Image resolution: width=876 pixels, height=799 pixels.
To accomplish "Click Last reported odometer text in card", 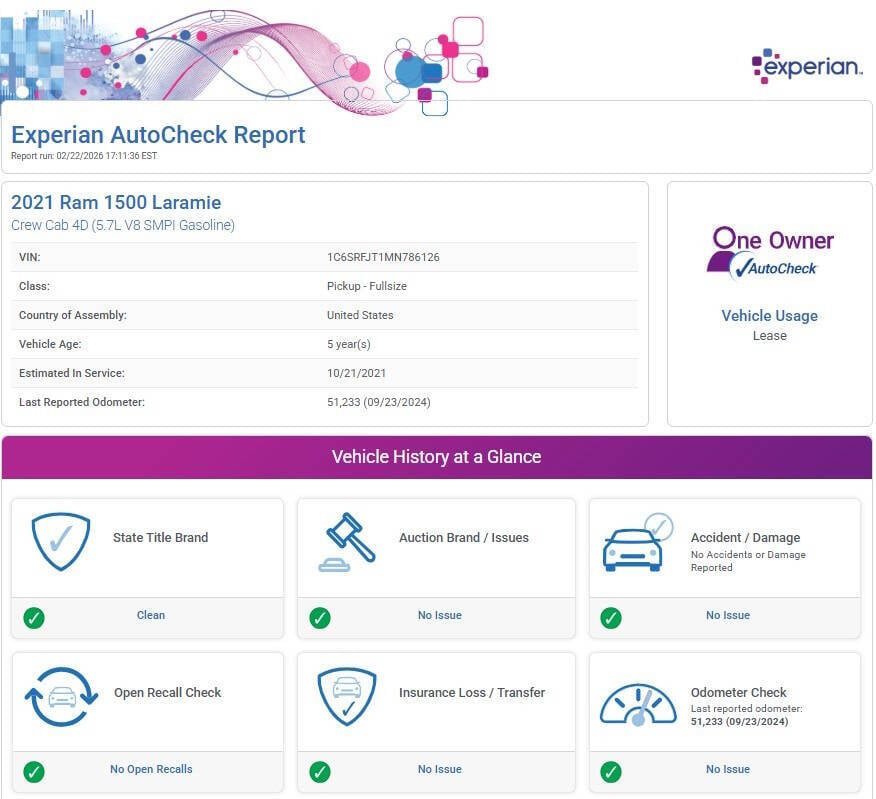I will coord(746,708).
